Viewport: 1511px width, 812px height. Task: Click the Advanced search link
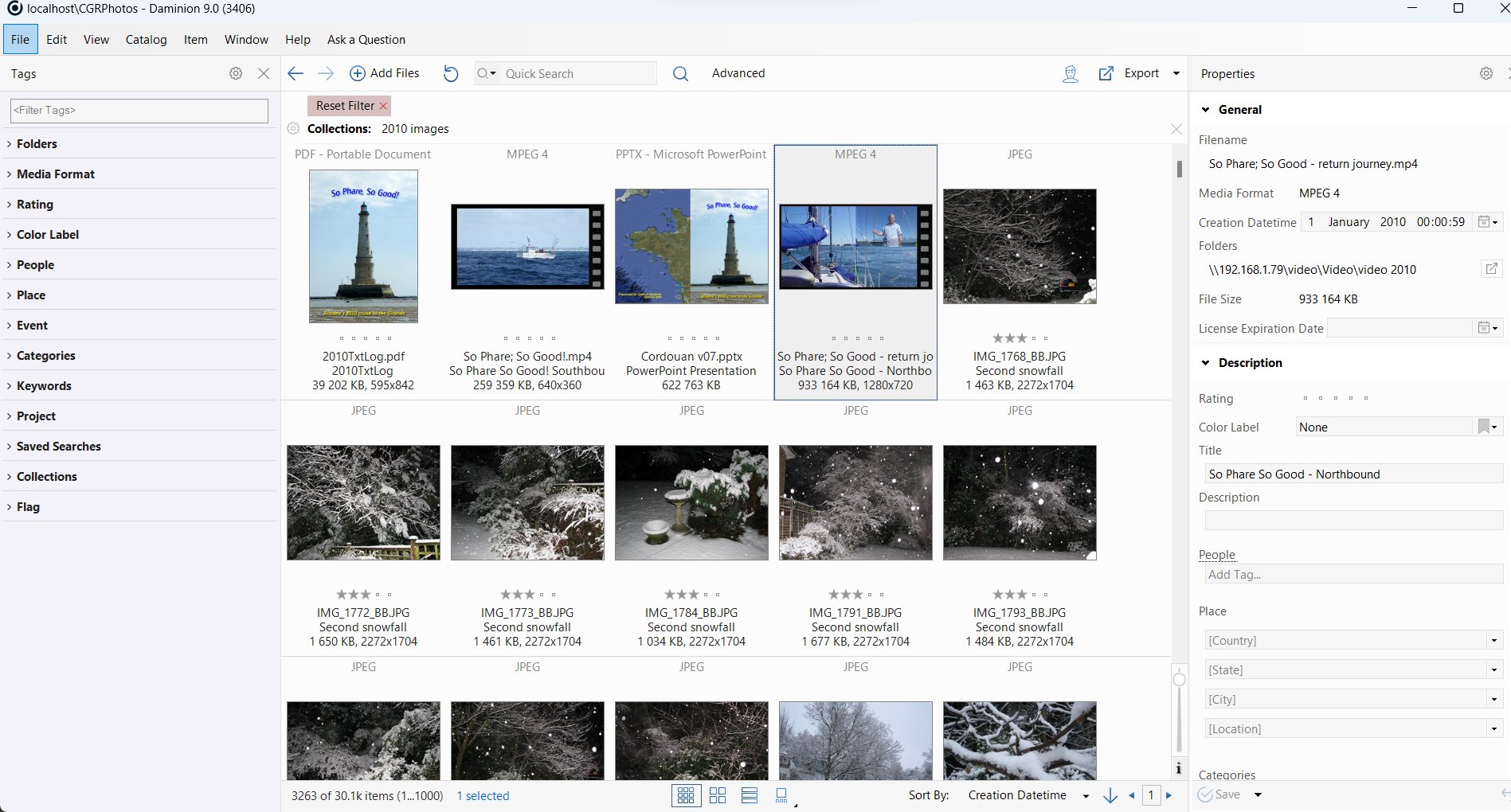click(738, 73)
